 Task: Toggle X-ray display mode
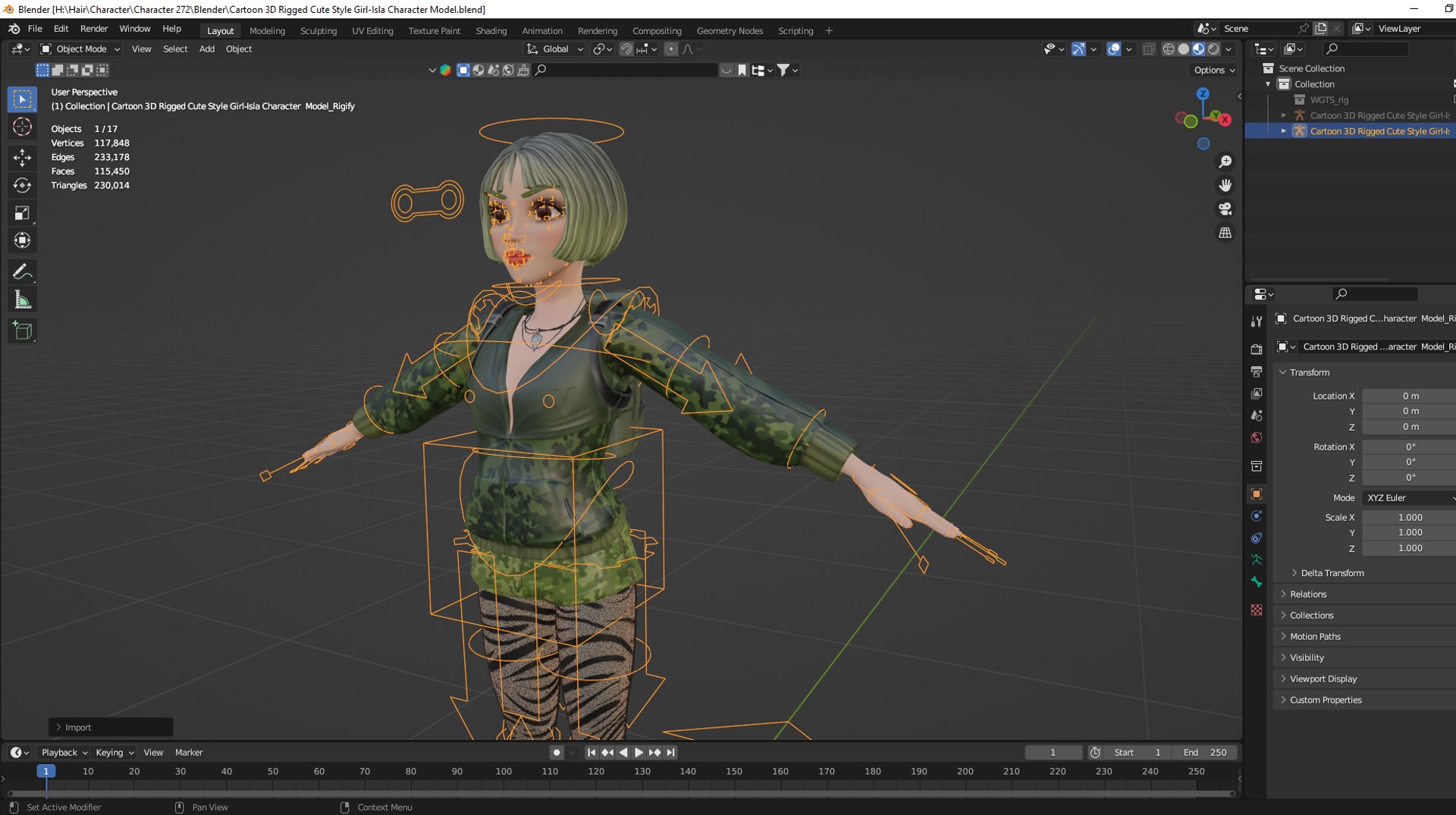point(1148,49)
